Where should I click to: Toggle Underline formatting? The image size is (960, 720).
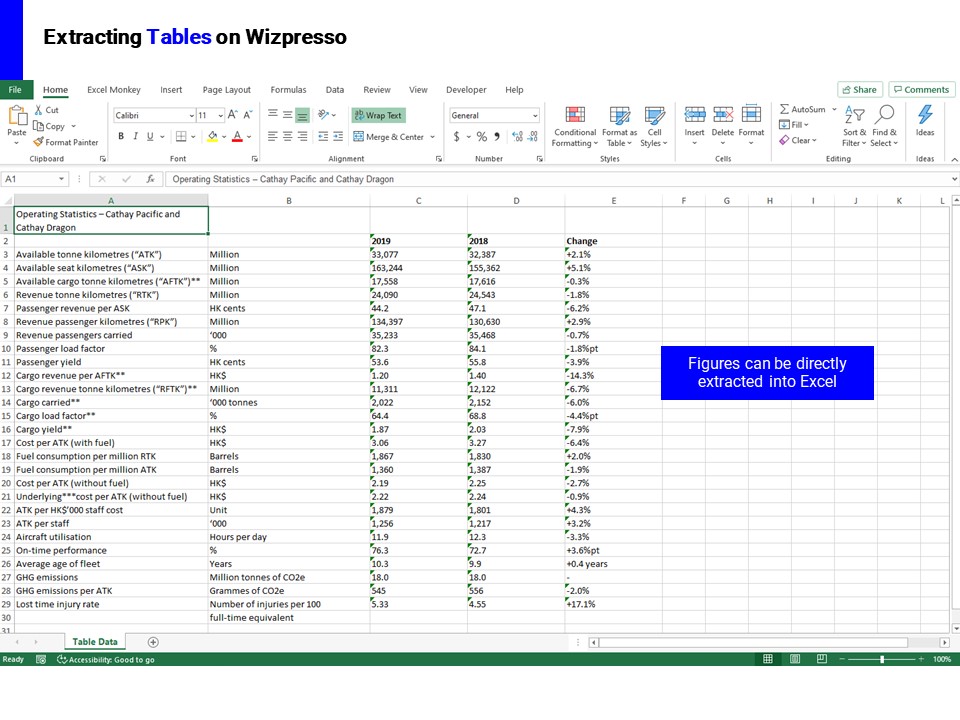[150, 137]
